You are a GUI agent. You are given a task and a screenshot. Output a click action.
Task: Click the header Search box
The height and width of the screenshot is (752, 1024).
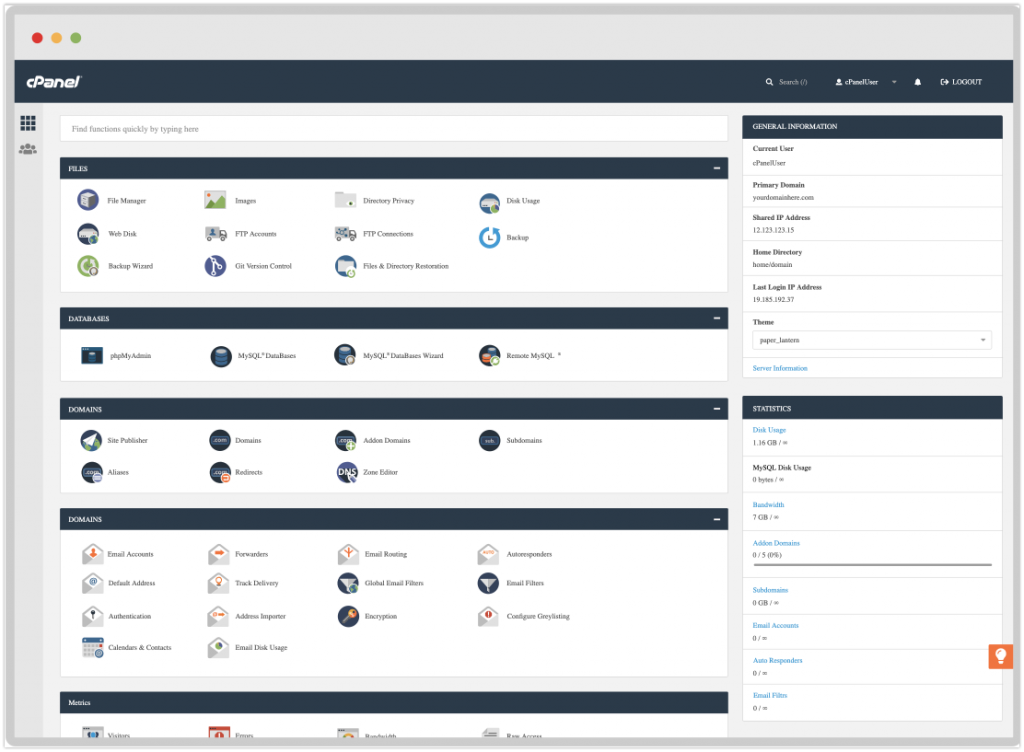[x=786, y=82]
